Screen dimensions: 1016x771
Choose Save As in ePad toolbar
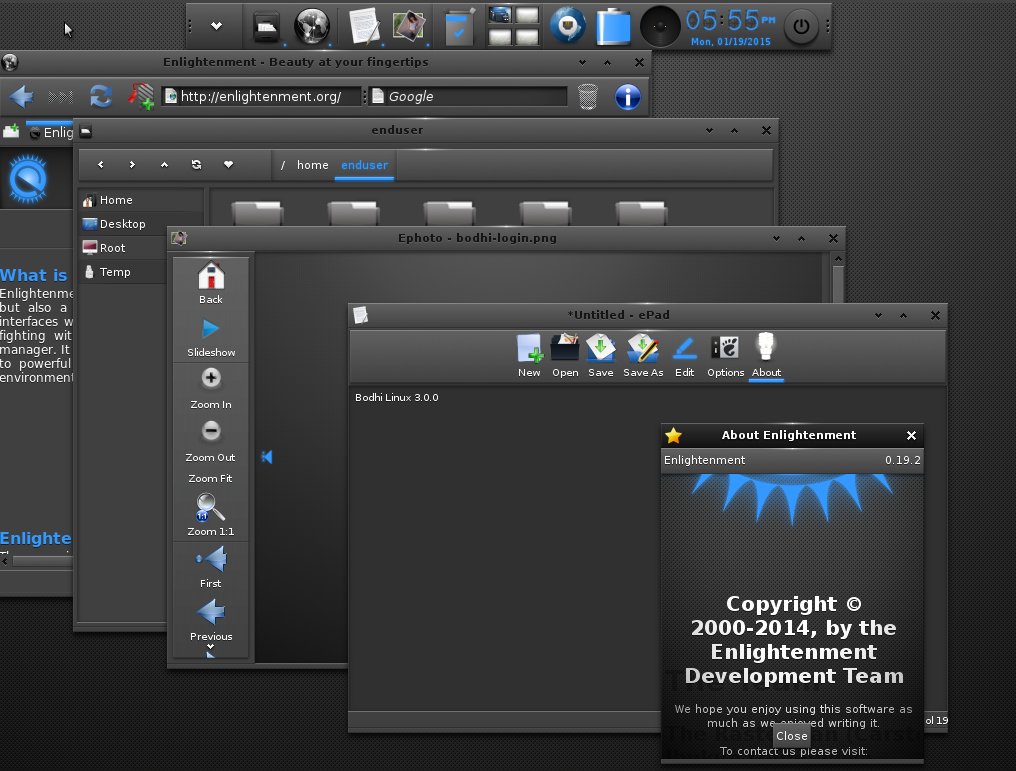click(x=643, y=355)
